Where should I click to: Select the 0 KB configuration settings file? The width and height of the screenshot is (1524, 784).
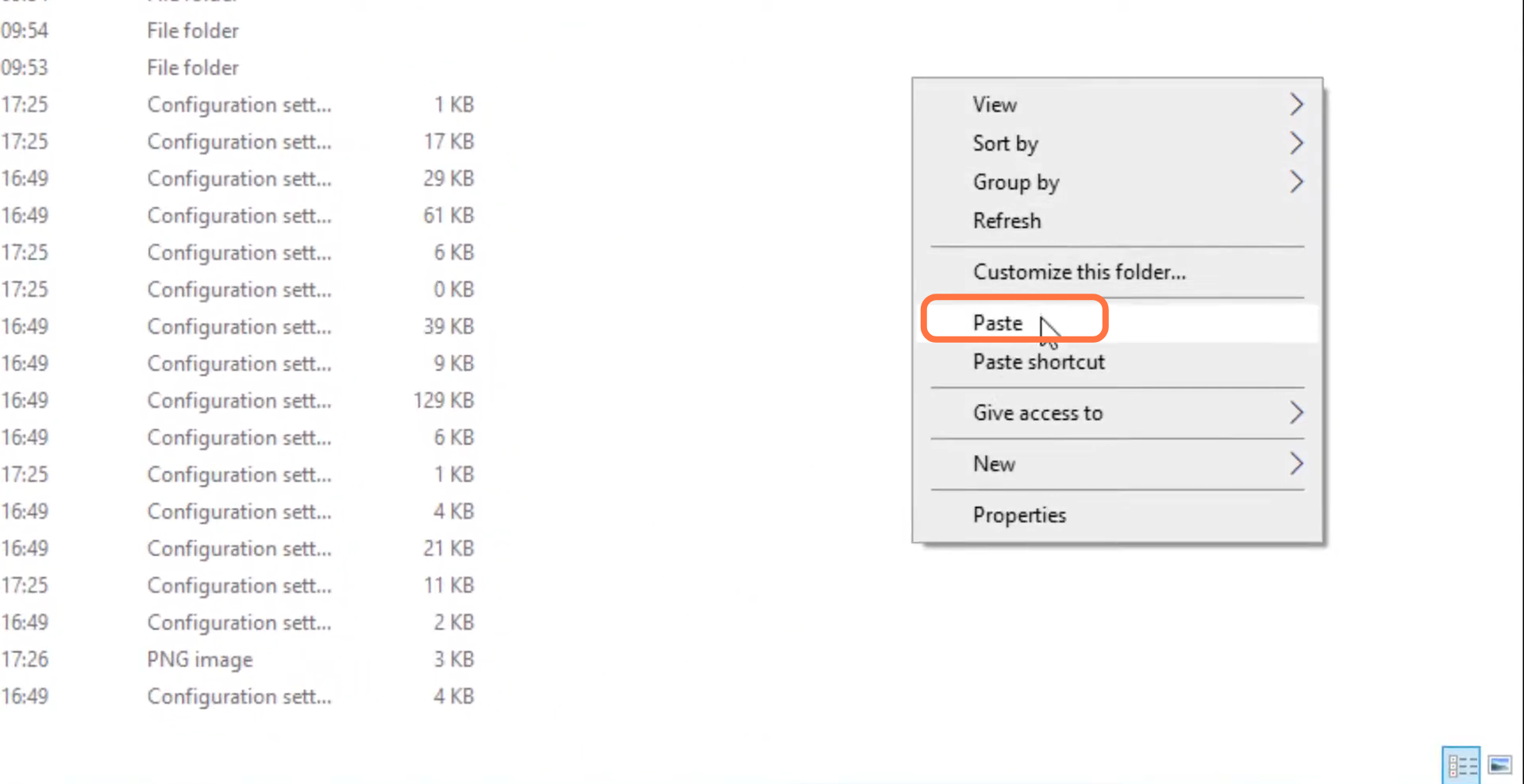pos(238,289)
